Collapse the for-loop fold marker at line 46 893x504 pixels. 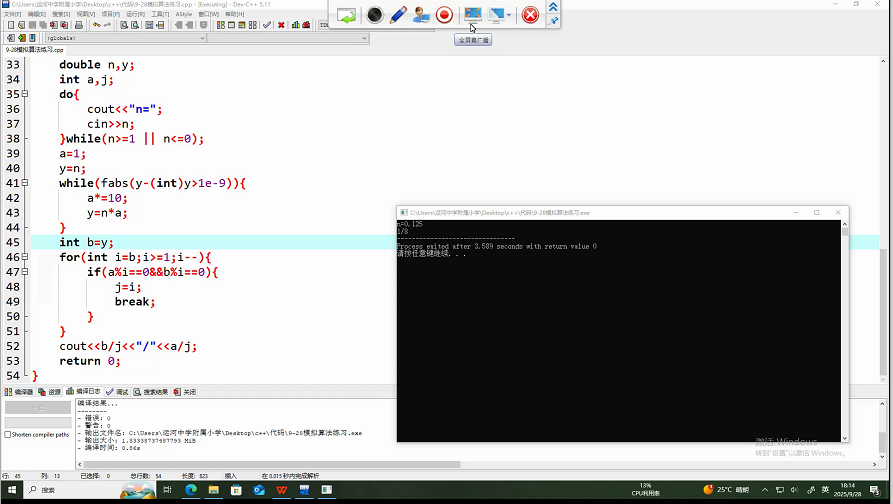[25, 258]
